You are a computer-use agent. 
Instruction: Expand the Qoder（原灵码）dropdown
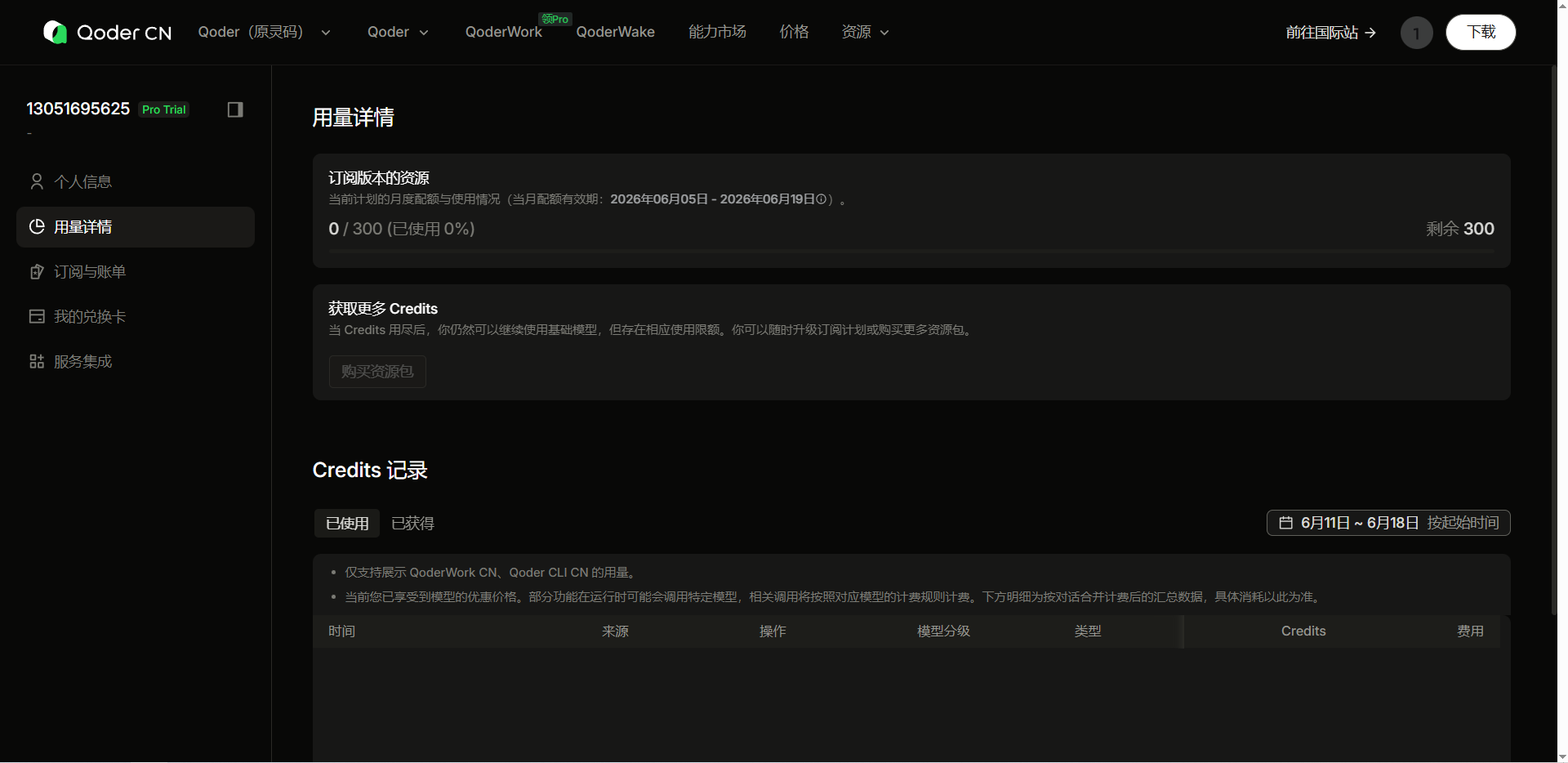(265, 32)
